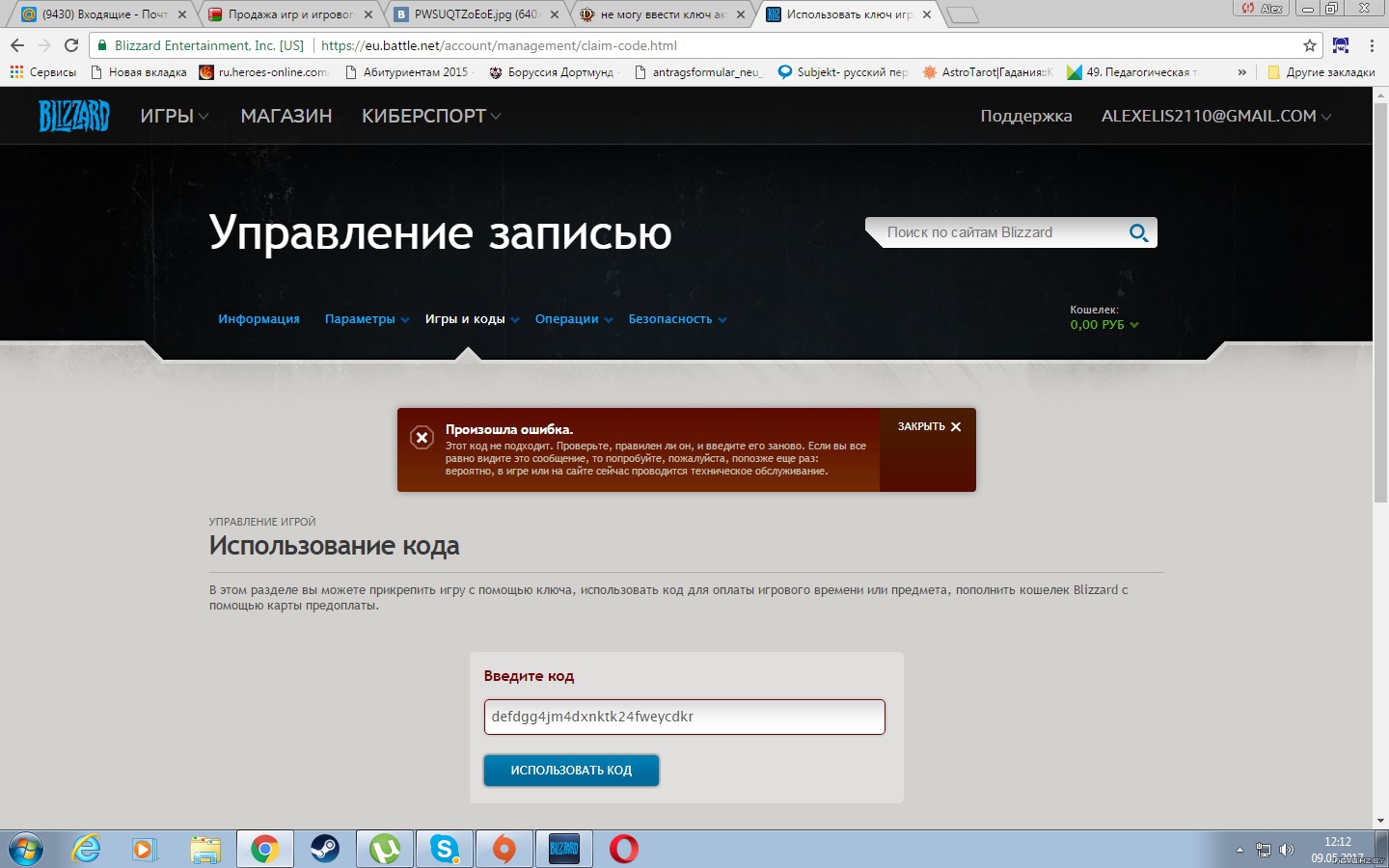
Task: Open the Новая вкладка bookmark
Action: (x=138, y=72)
